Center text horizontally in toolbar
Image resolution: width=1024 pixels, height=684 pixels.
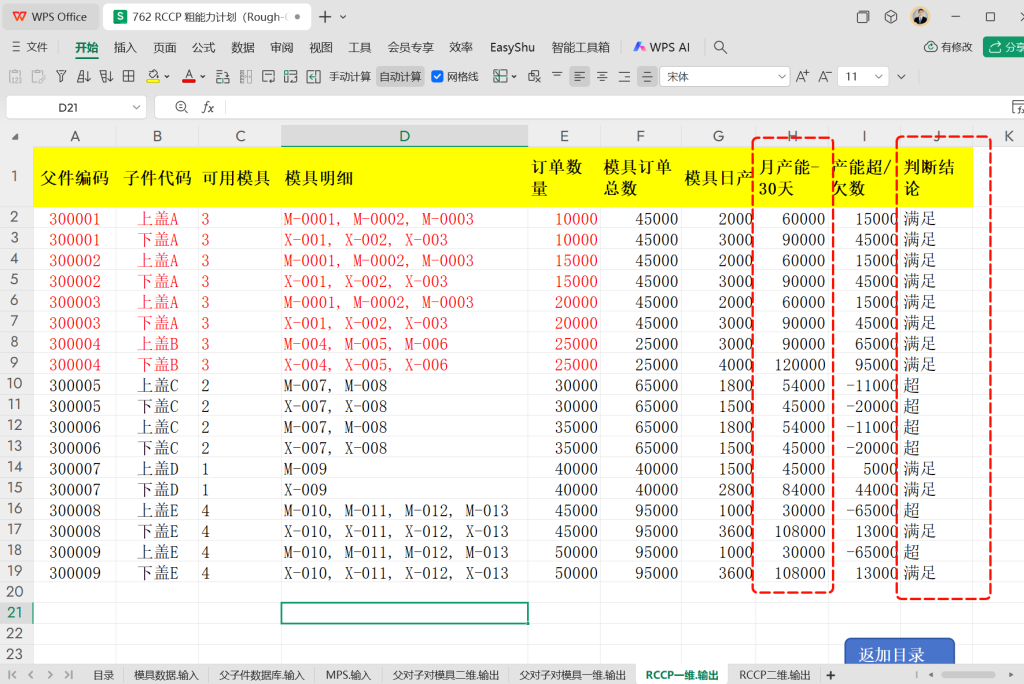pyautogui.click(x=602, y=76)
